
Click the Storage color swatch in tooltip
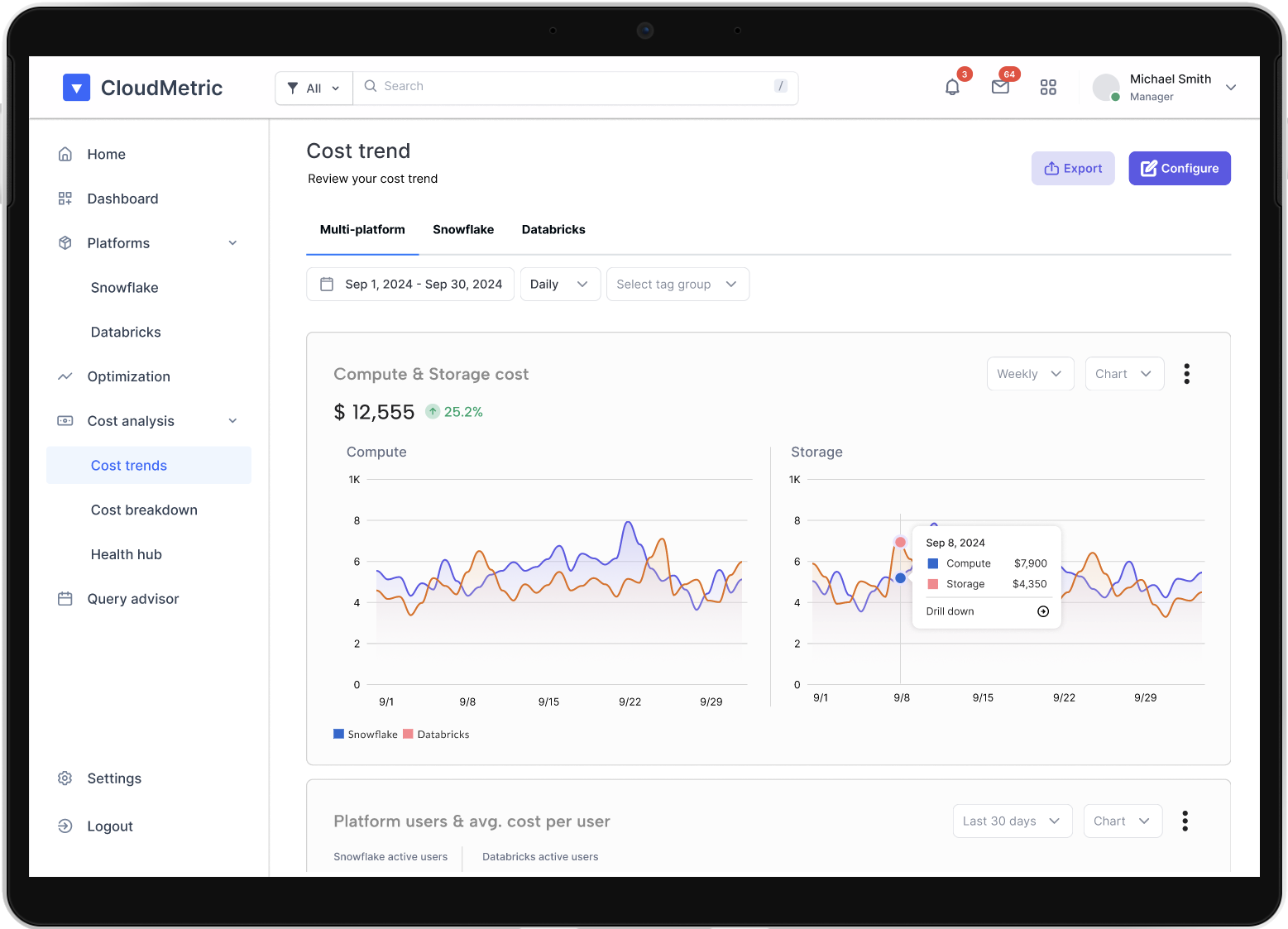click(x=932, y=584)
